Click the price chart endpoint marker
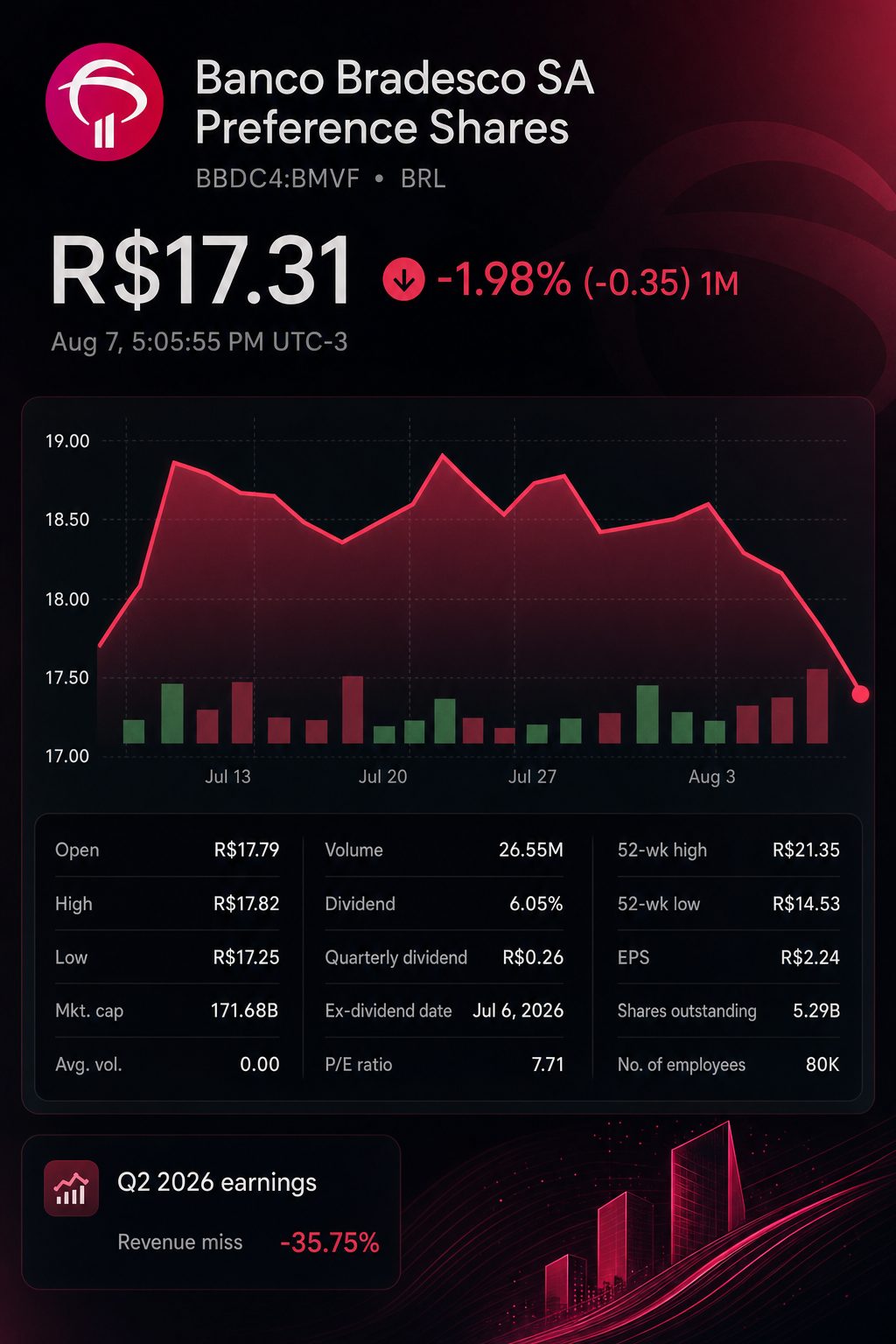Screen dimensions: 896x1344 860,694
